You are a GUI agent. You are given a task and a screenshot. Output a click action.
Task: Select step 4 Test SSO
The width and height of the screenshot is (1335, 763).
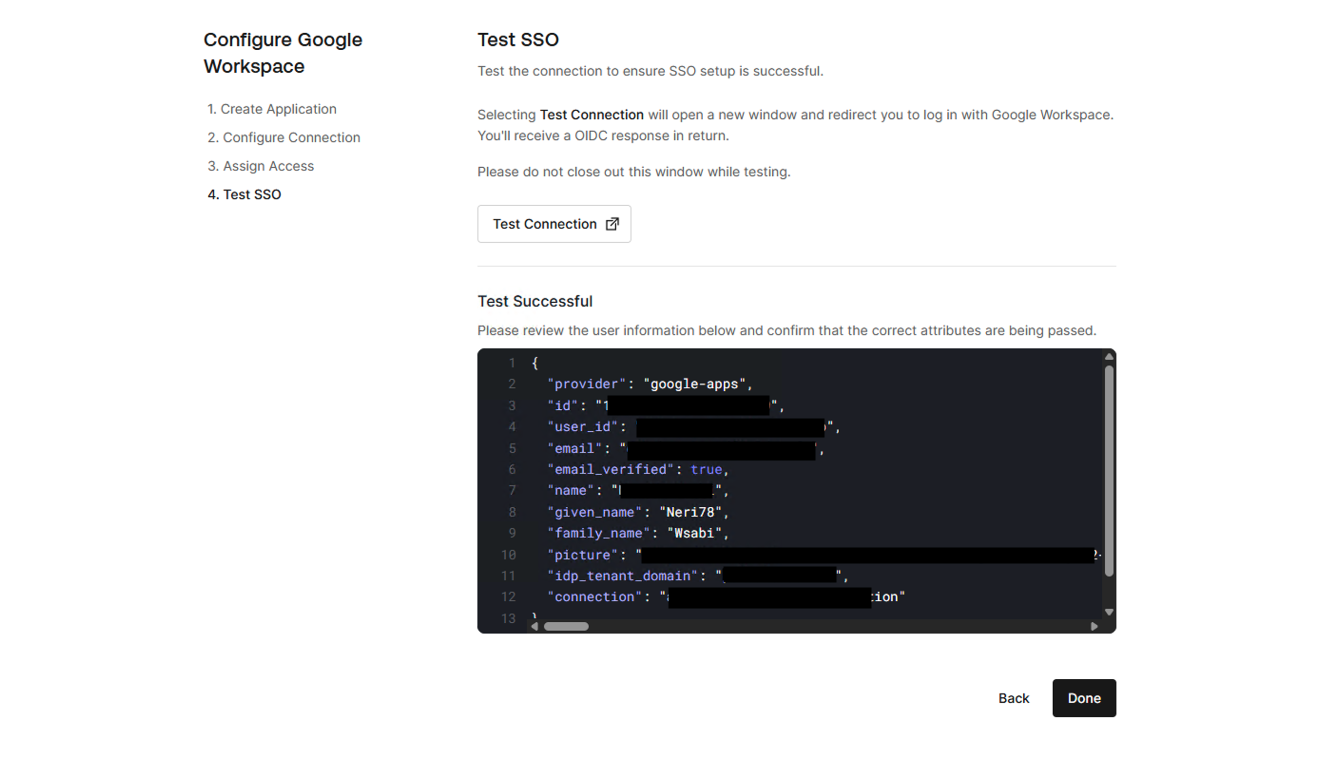click(245, 194)
